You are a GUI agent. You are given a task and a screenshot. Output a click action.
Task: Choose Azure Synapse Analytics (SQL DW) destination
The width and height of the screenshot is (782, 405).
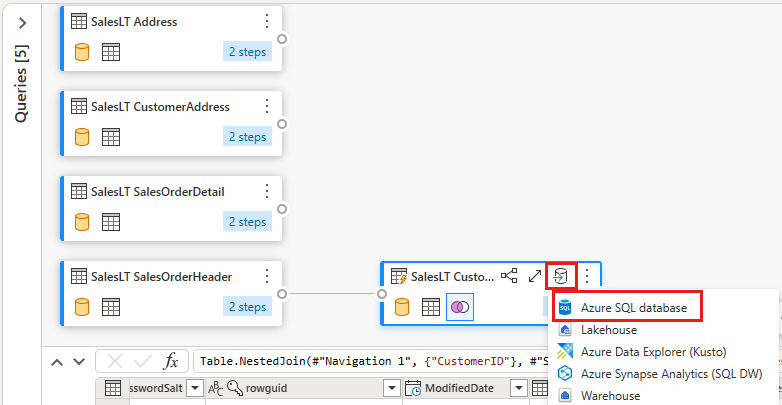[x=671, y=374]
